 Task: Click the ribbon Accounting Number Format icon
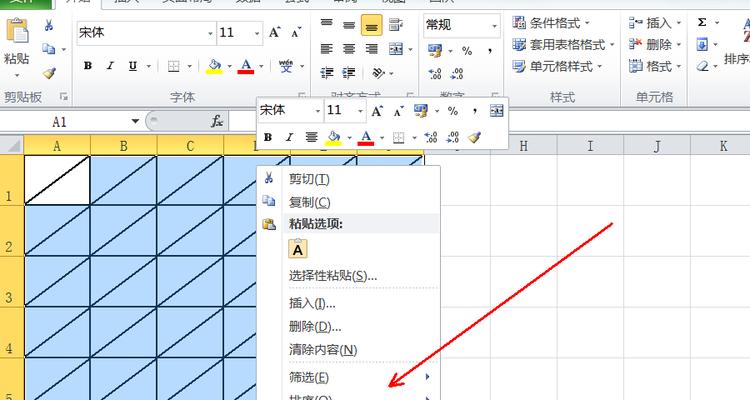(435, 50)
